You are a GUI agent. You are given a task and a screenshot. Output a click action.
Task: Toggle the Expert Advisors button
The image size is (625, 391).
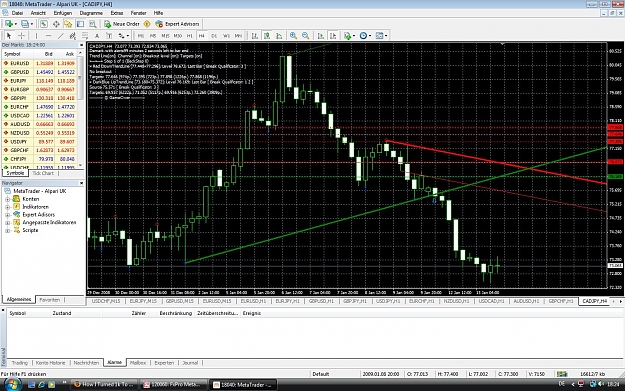(x=177, y=24)
